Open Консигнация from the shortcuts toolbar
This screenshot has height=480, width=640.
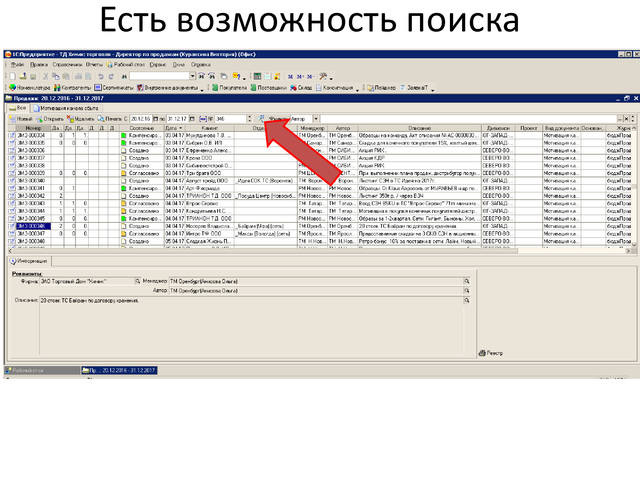[x=335, y=87]
